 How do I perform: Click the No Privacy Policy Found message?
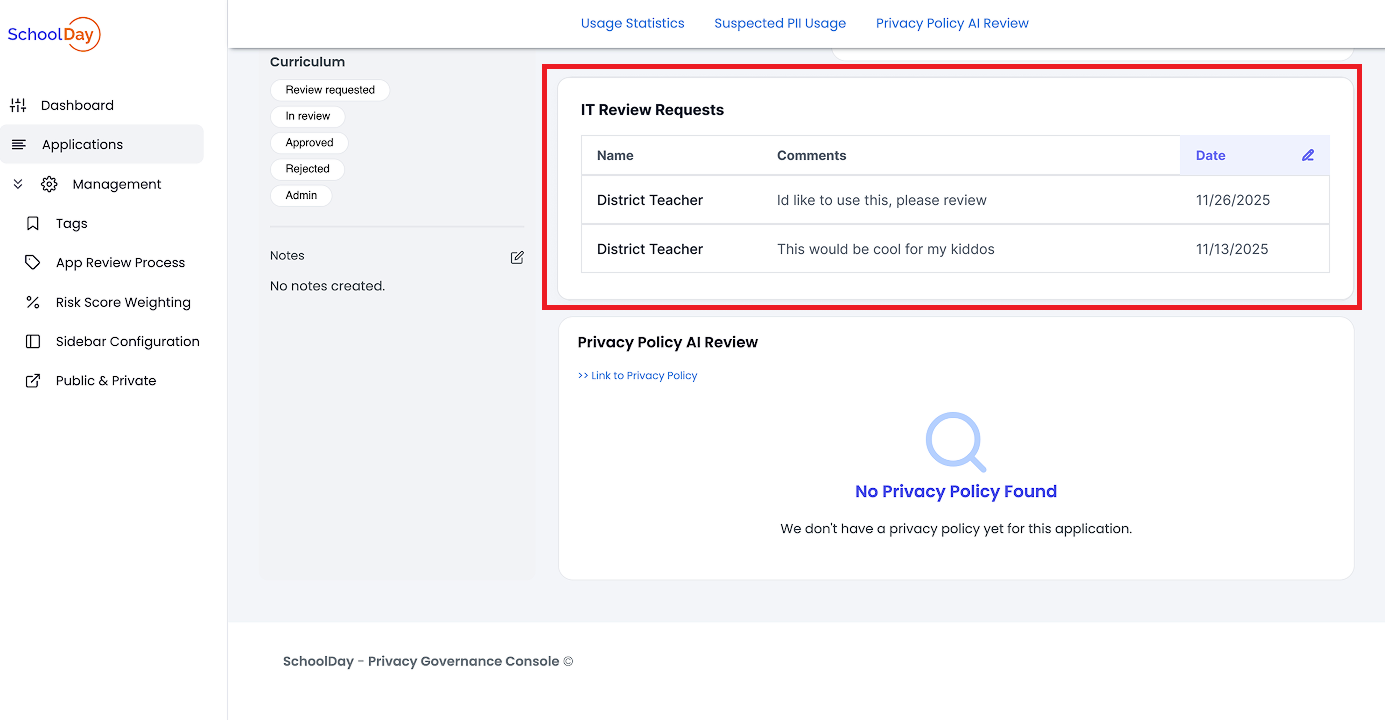coord(956,491)
